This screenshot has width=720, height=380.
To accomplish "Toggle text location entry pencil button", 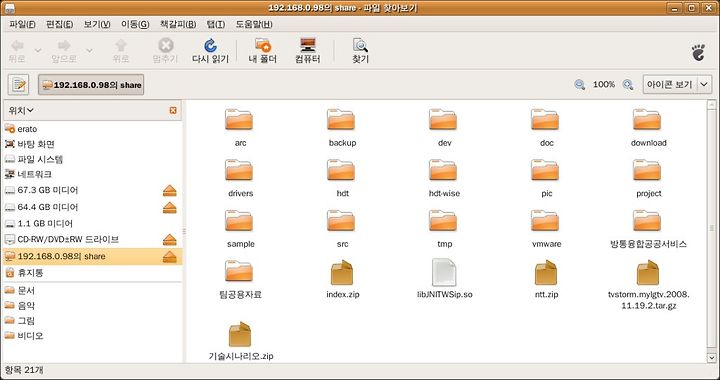I will [18, 84].
